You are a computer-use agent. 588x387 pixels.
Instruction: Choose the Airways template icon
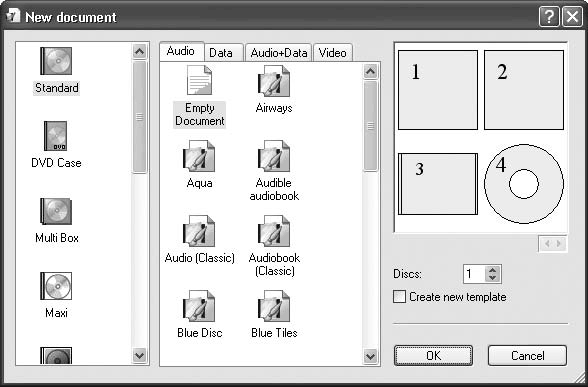point(274,81)
